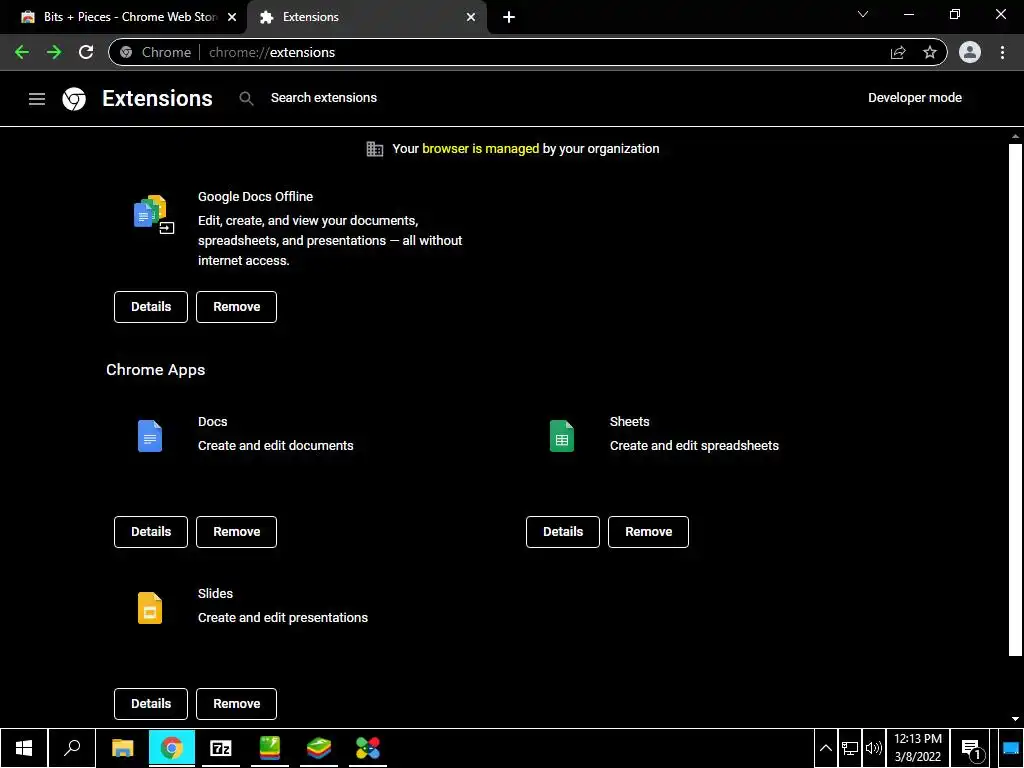Click the managed organization building icon

tap(374, 149)
